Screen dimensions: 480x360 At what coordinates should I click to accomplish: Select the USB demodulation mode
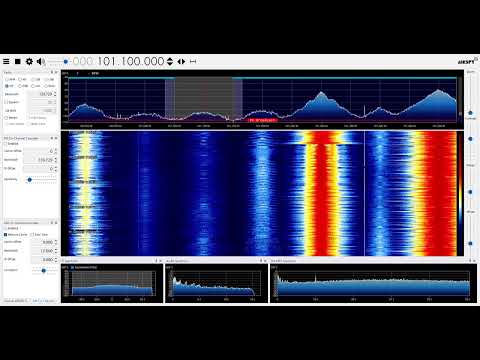[49, 79]
